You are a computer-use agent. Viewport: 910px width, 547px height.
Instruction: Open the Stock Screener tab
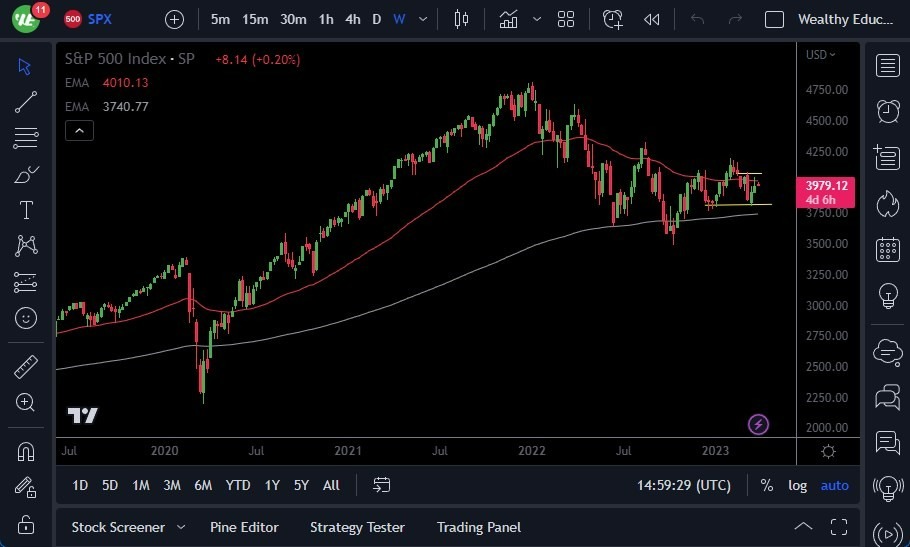pos(118,527)
